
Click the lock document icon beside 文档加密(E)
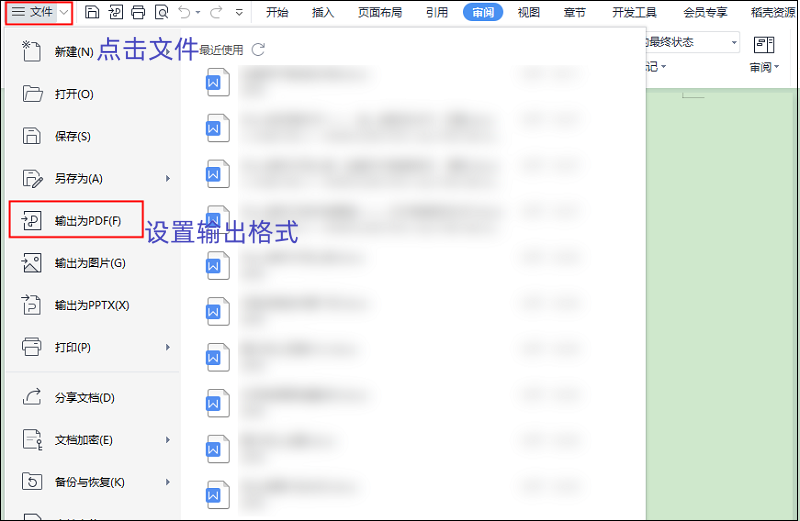(x=32, y=439)
